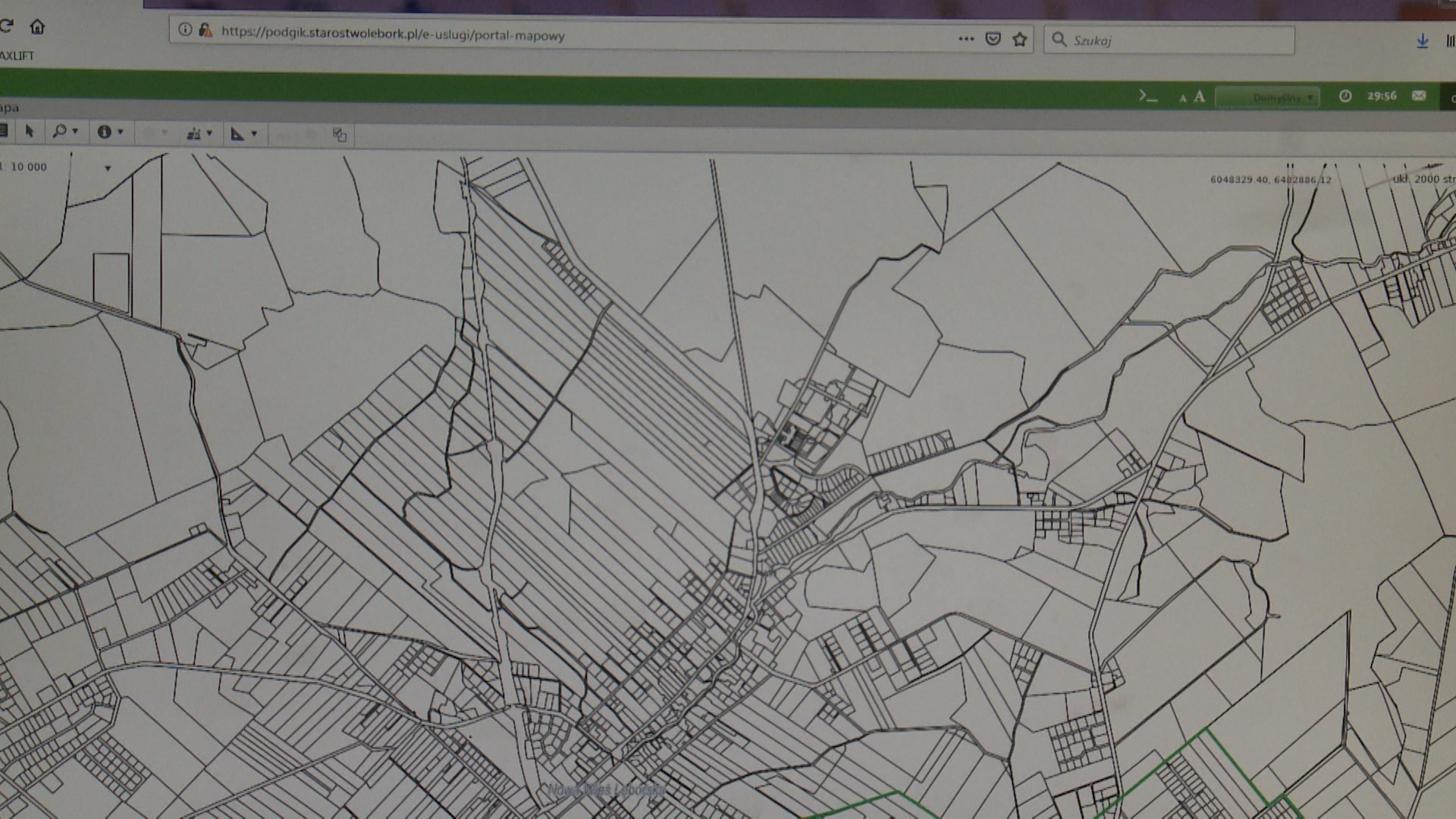1456x819 pixels.
Task: Open the AXLIFT bookmark
Action: click(x=17, y=55)
